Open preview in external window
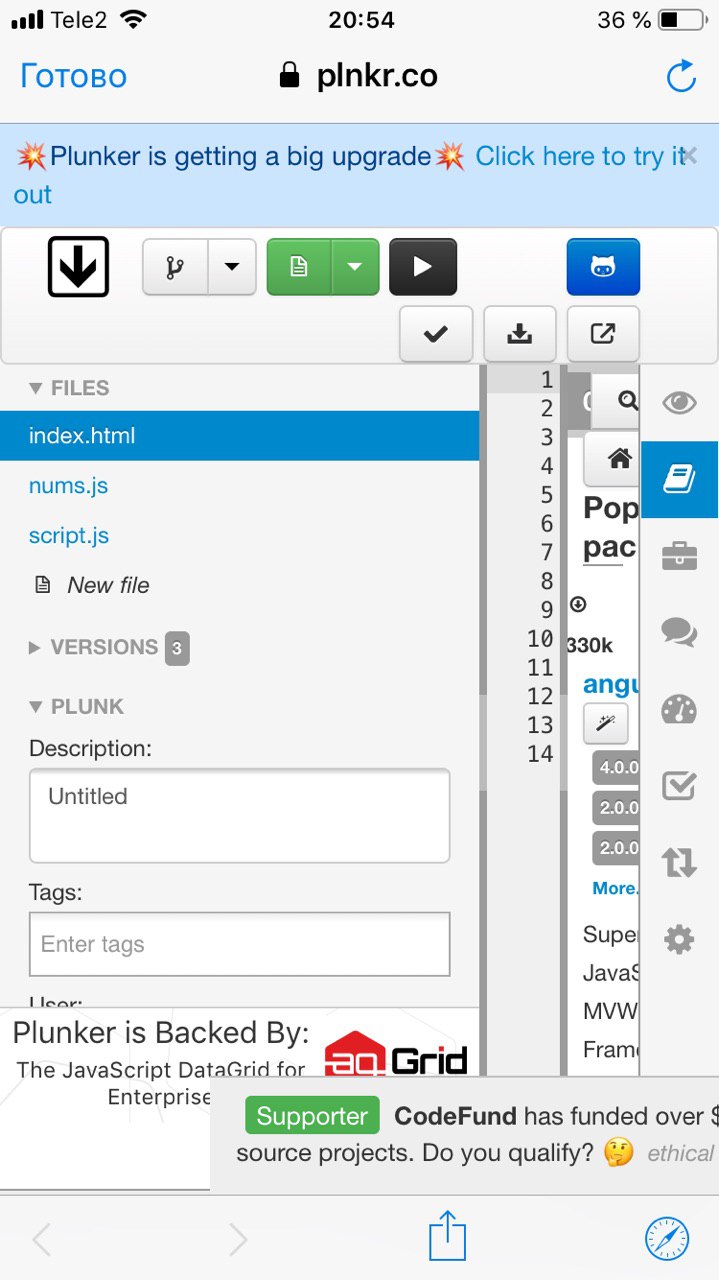Viewport: 719px width, 1280px height. pos(603,334)
